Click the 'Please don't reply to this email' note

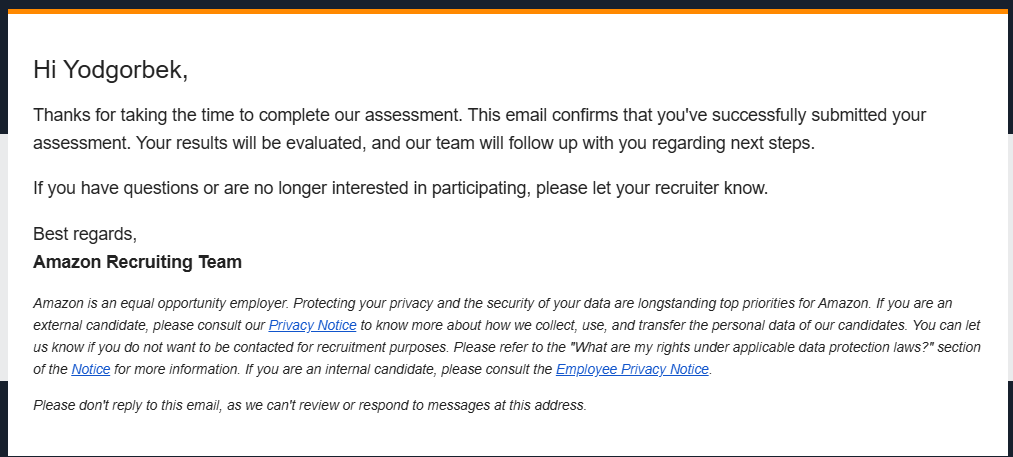tap(310, 406)
